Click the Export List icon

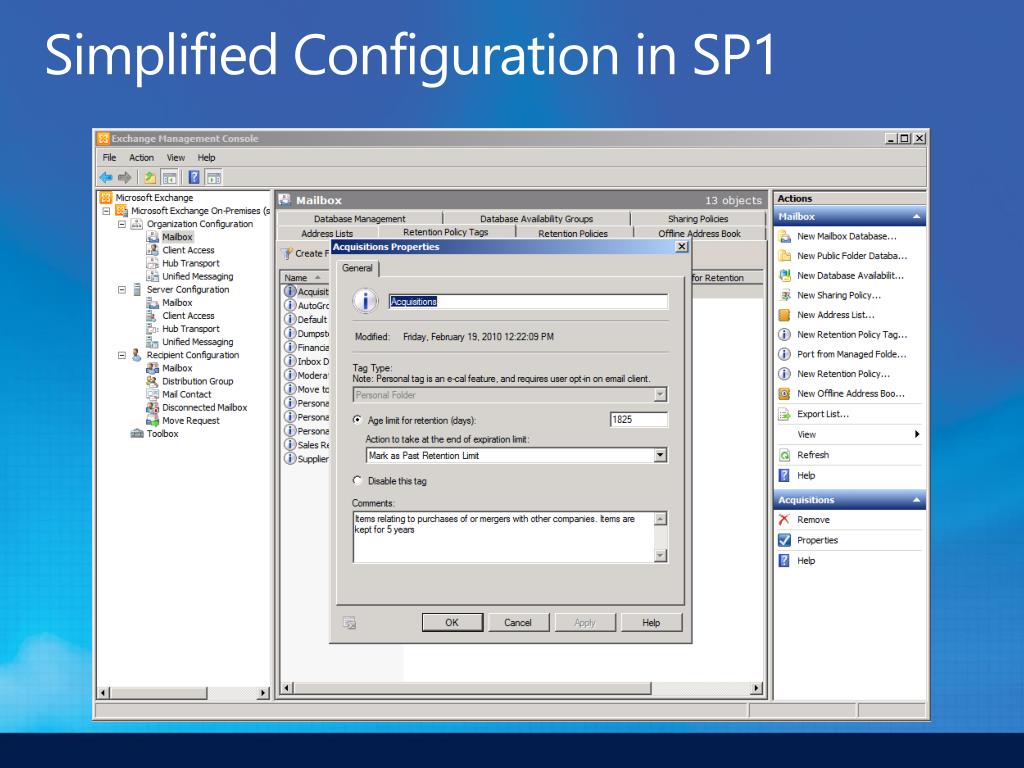785,414
